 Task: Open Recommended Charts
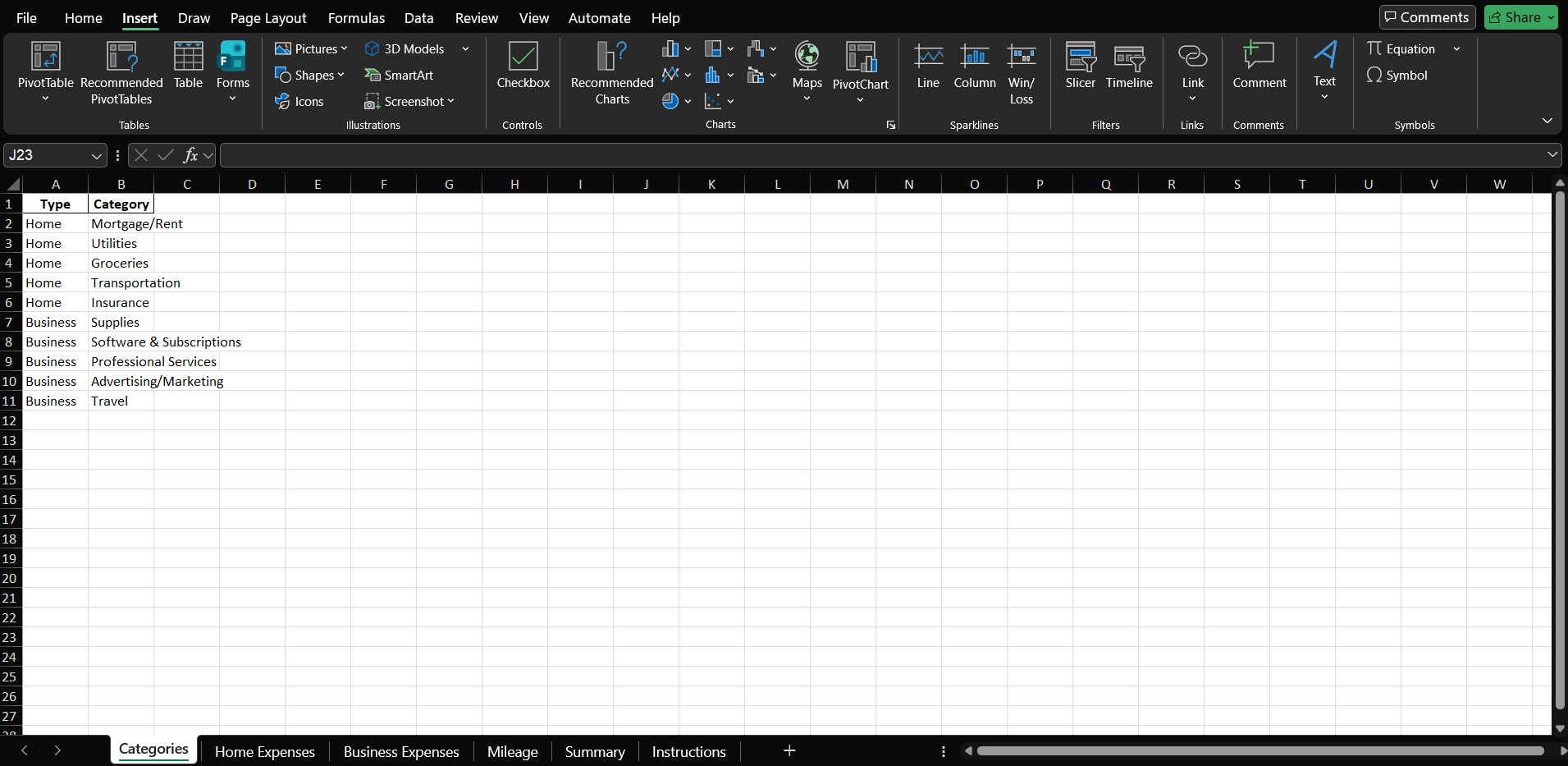click(x=610, y=72)
